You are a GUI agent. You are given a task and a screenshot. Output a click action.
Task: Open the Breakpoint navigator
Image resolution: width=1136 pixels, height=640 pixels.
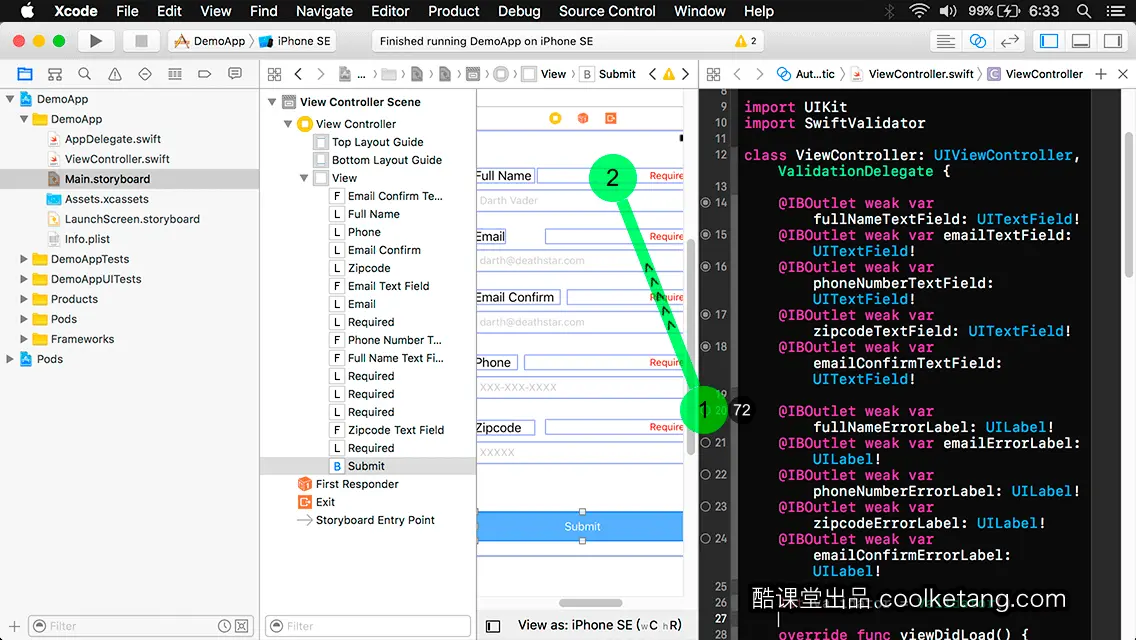(x=204, y=74)
